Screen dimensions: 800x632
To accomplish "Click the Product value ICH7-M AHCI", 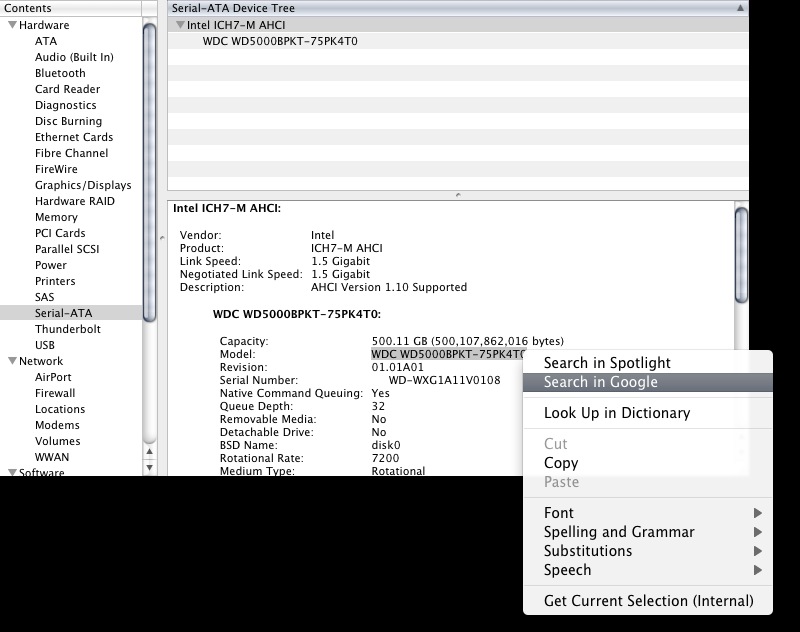I will [x=346, y=248].
